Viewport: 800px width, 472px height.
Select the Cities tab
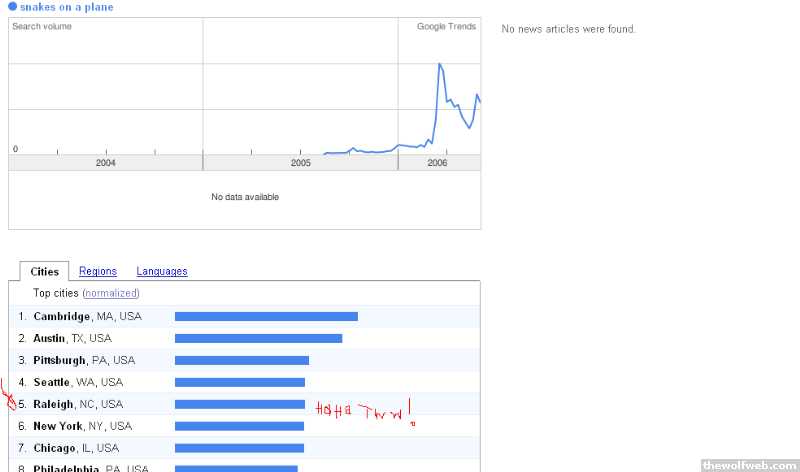pyautogui.click(x=45, y=271)
